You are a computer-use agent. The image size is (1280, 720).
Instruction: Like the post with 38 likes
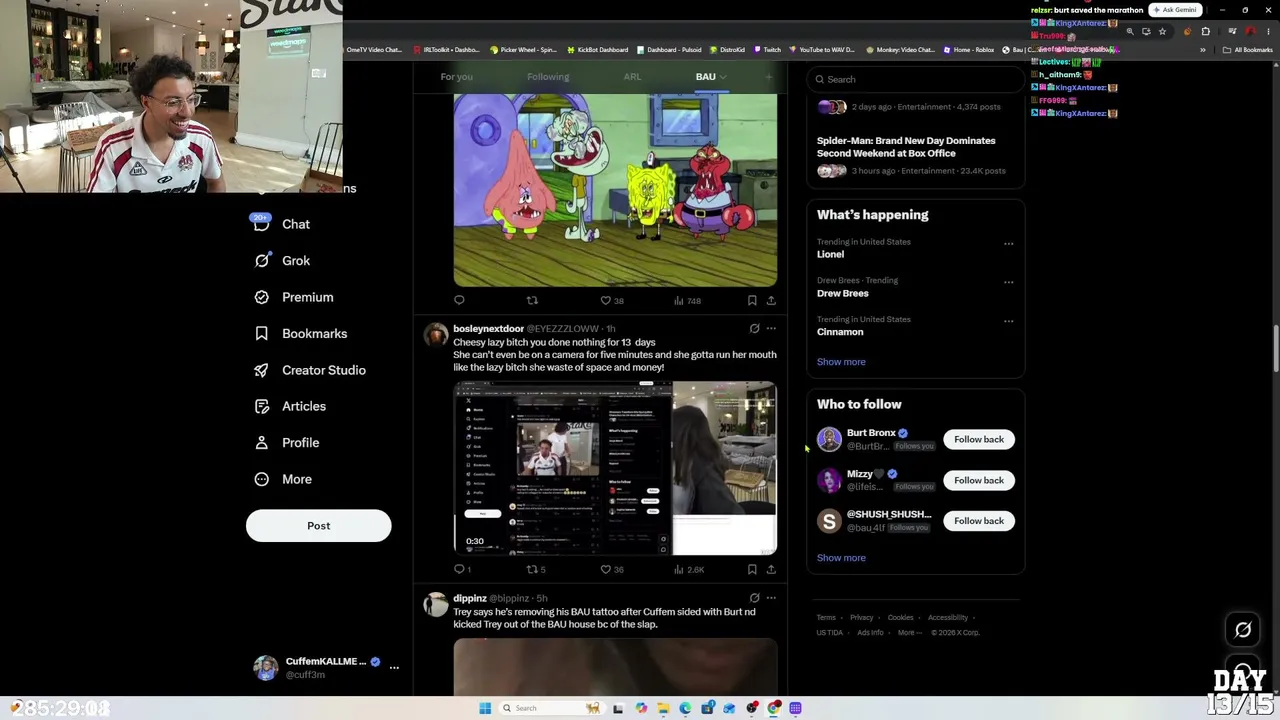[611, 300]
